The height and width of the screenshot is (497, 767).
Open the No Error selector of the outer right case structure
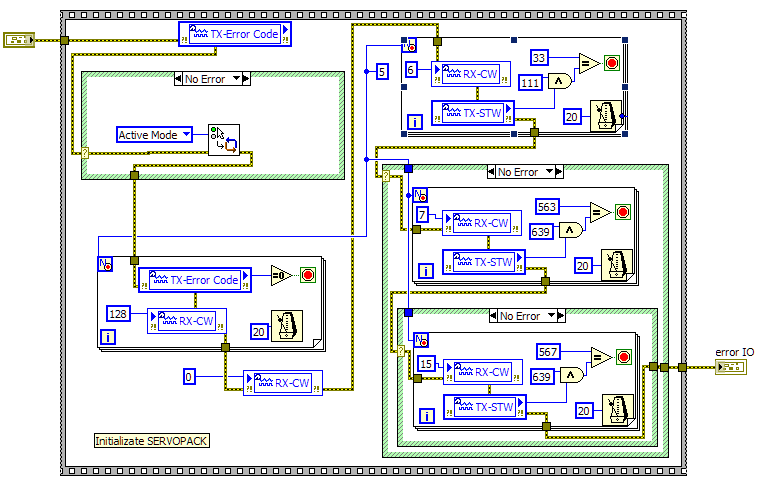click(550, 172)
